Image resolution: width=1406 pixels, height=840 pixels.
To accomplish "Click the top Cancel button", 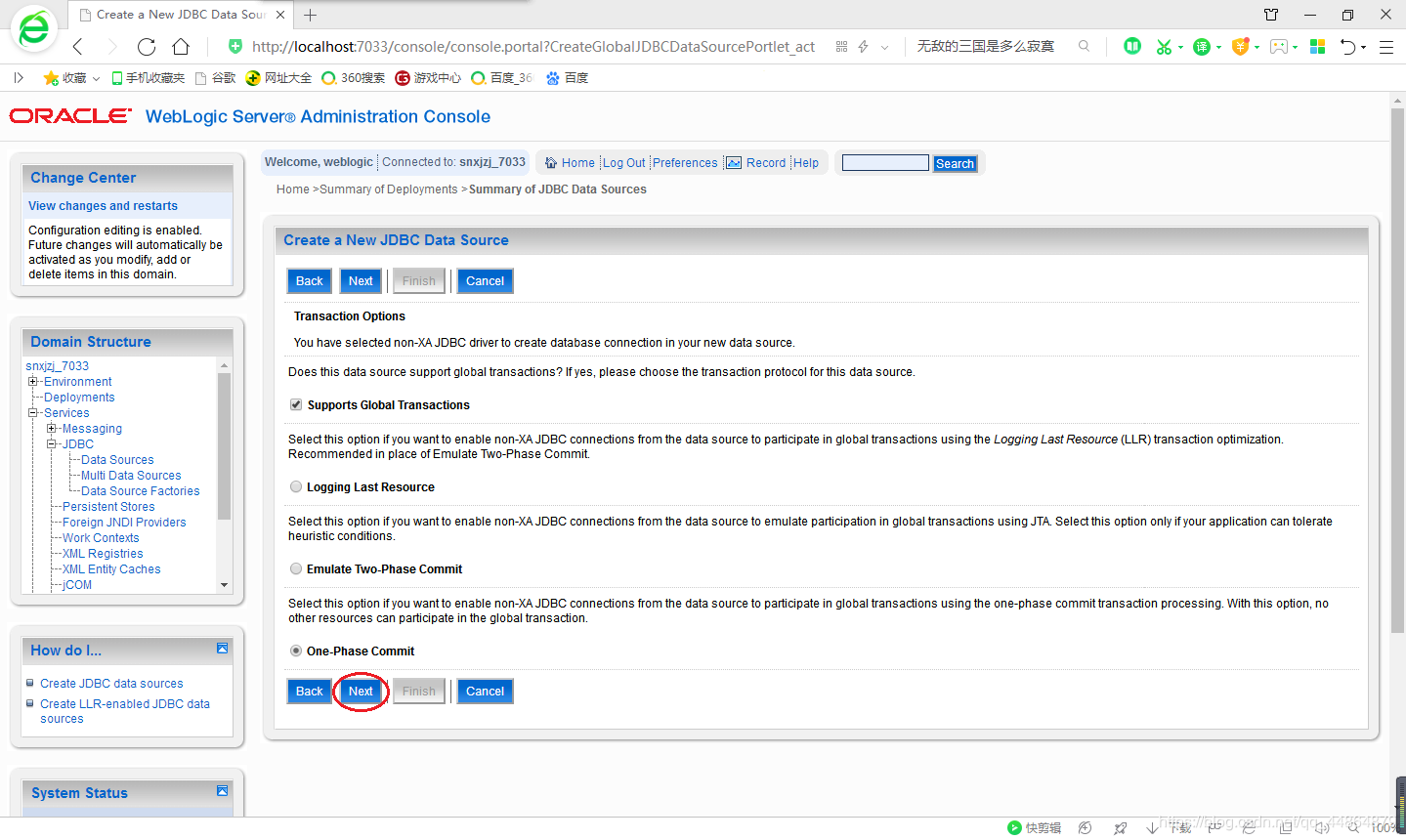I will 485,281.
